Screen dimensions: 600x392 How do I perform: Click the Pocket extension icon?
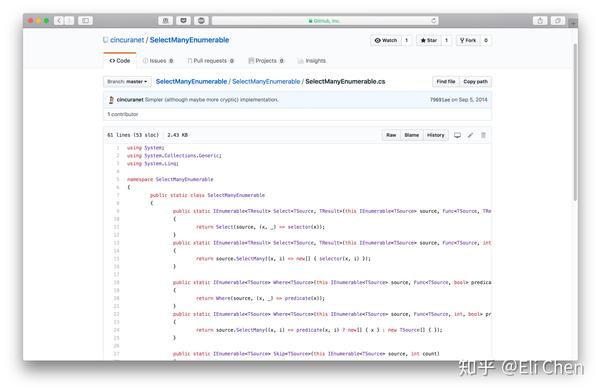coord(183,21)
